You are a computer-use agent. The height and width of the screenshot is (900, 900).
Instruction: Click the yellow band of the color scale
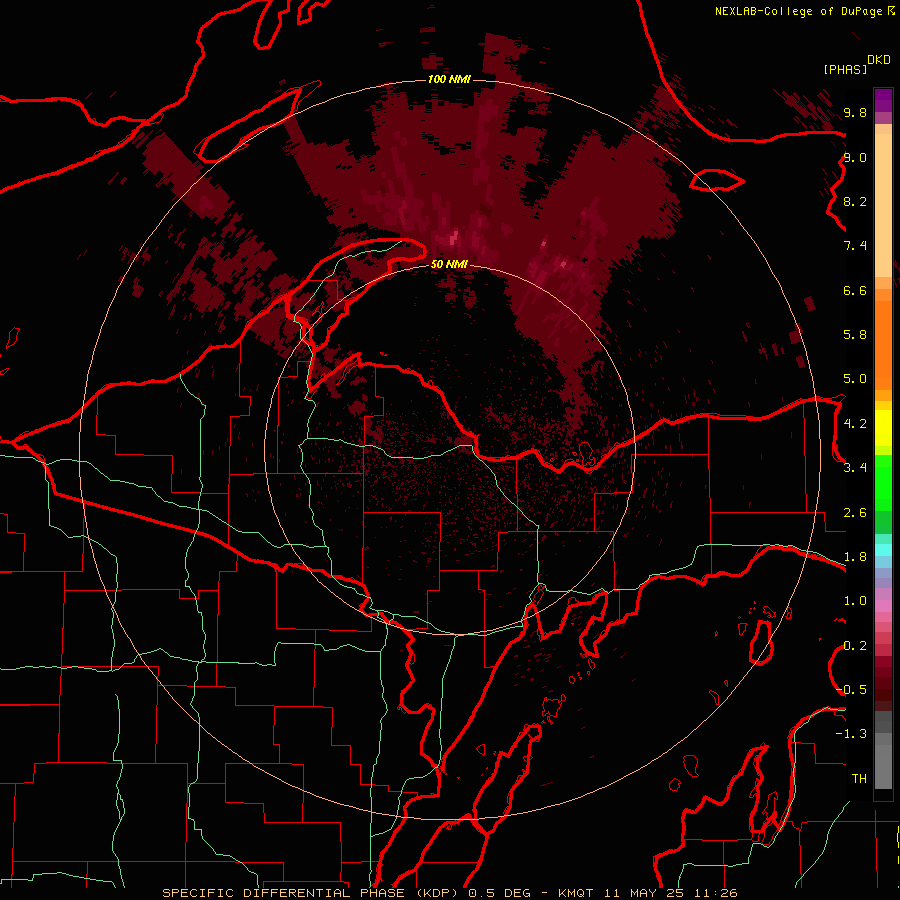point(883,428)
